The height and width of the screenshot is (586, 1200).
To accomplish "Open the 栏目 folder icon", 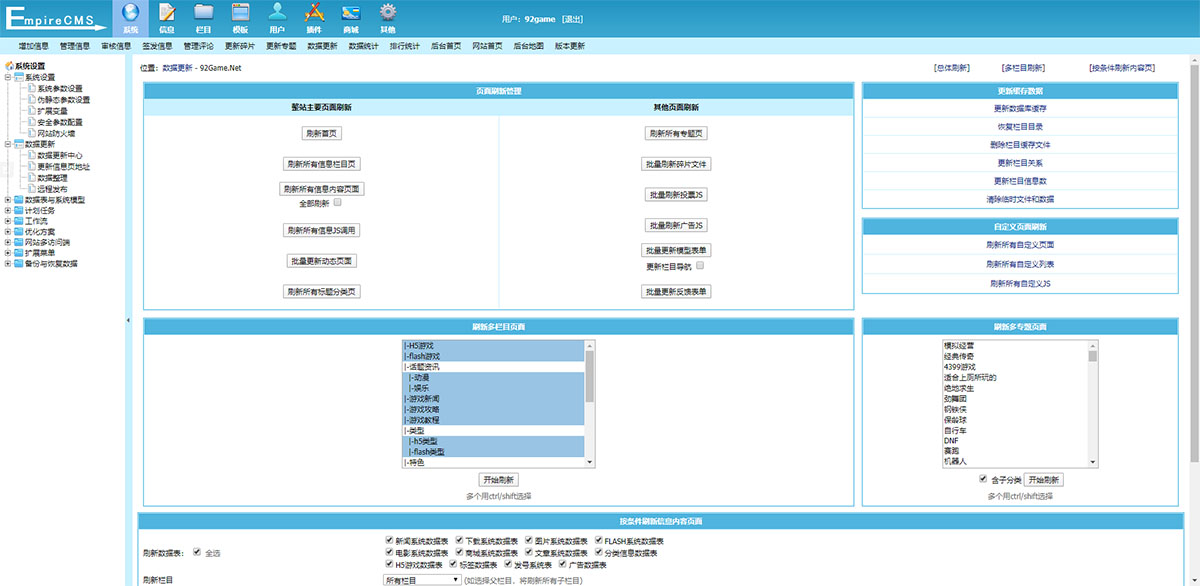I will 204,13.
